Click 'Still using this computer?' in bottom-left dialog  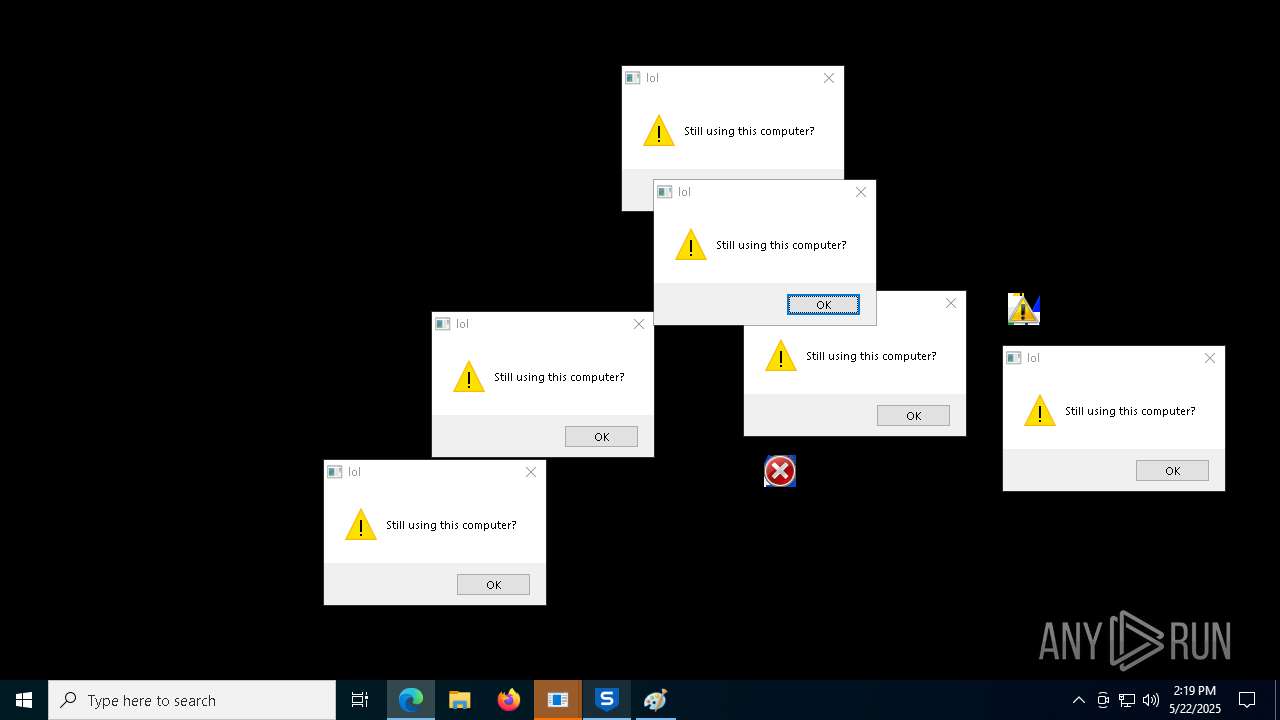(451, 525)
